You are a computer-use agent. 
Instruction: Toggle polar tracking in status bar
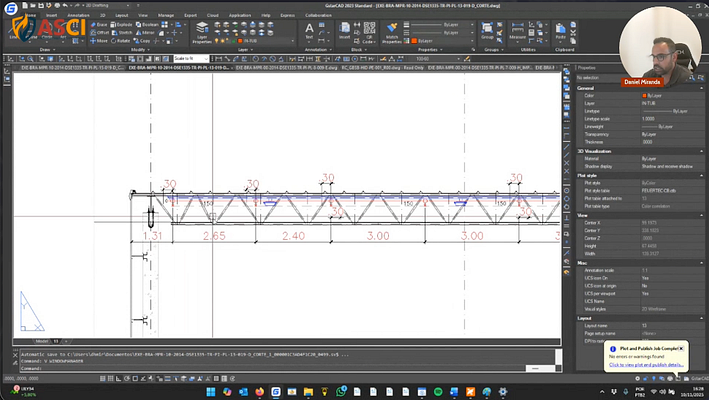click(127, 379)
